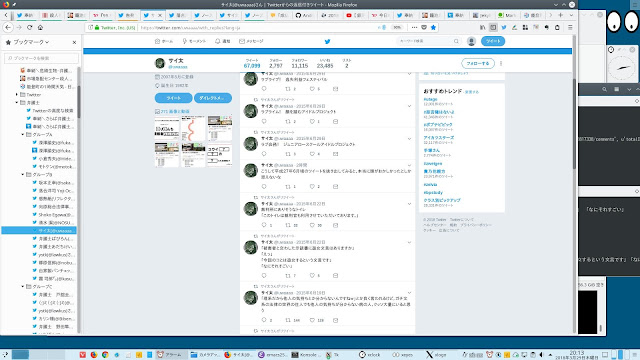640x360 pixels.
Task: Open page actions three-dot menu in URL bar
Action: [414, 27]
